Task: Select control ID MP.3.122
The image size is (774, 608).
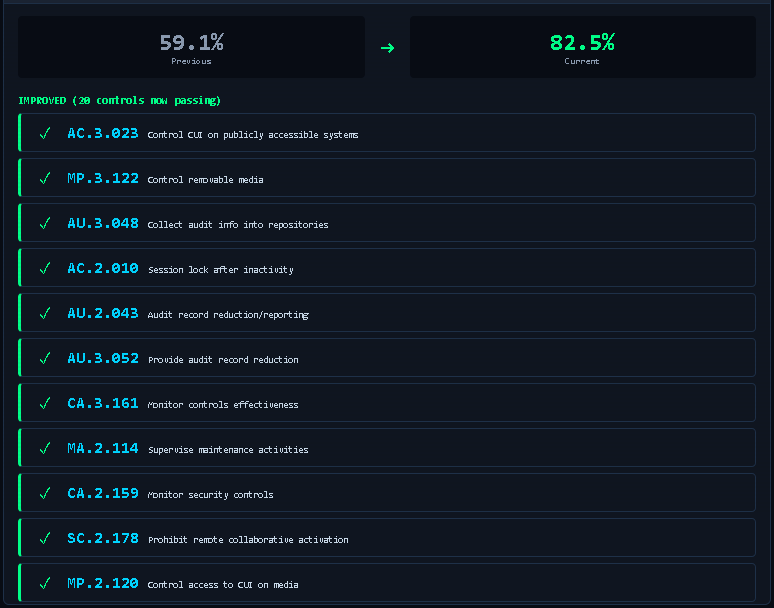Action: (x=103, y=178)
